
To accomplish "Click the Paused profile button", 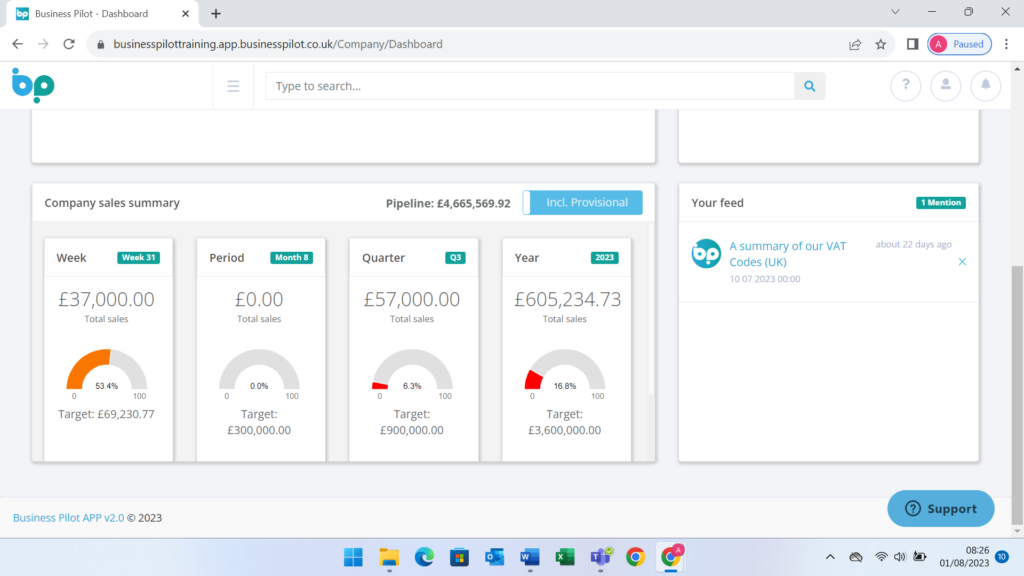I will 959,44.
